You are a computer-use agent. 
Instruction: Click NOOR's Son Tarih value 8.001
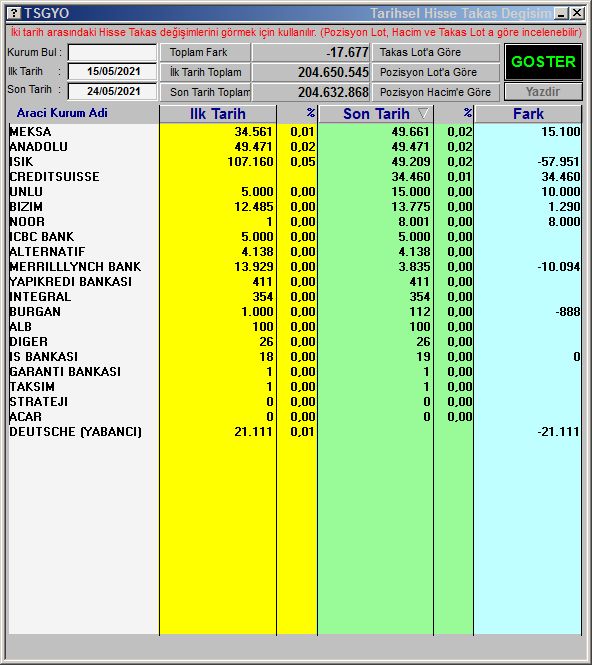coord(414,221)
